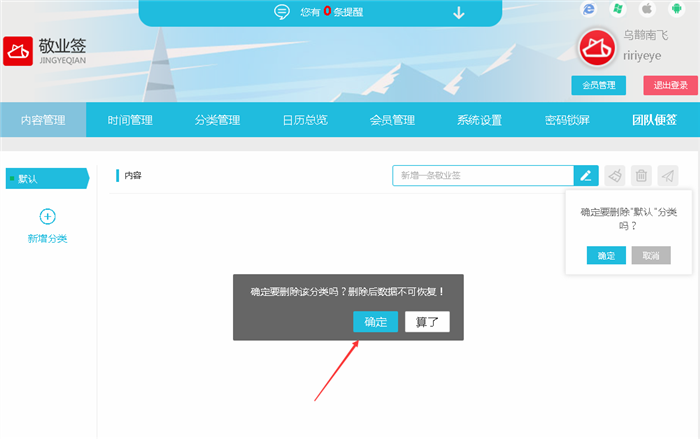Click the 敬业签 red logo

pos(18,51)
